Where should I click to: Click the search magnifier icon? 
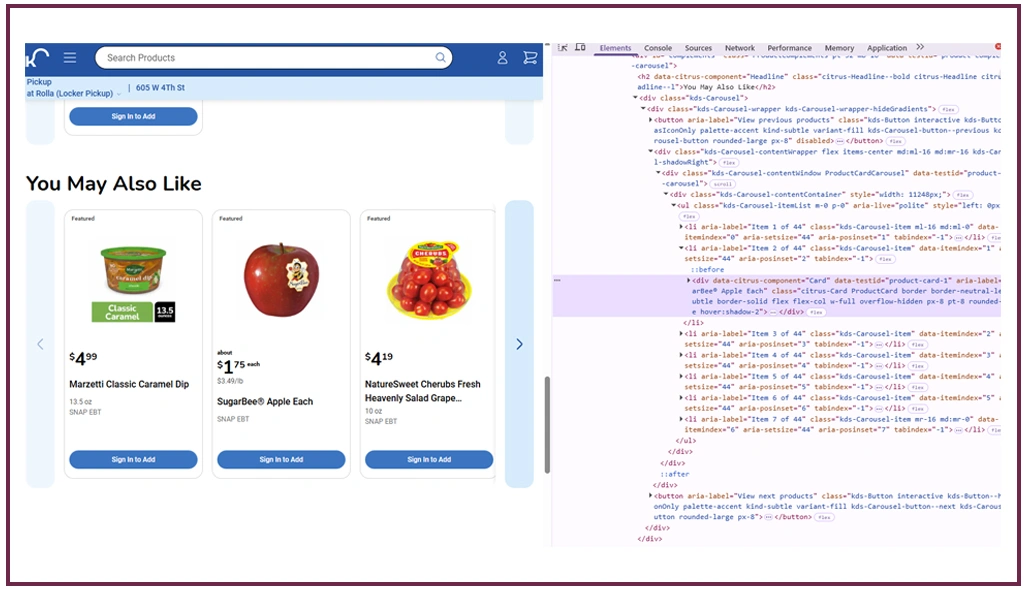[440, 58]
